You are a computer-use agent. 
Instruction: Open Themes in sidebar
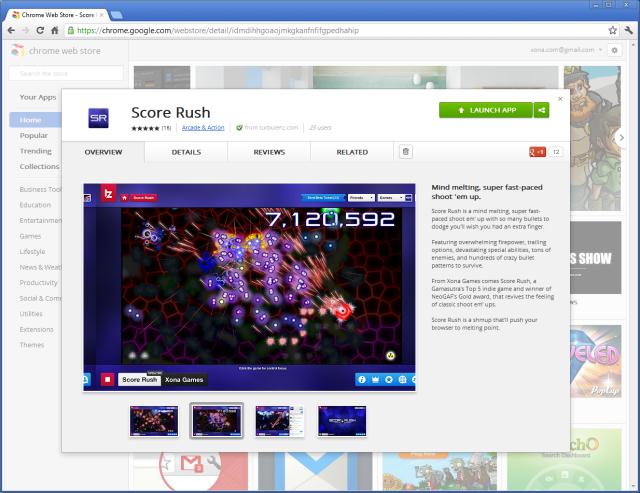click(31, 344)
